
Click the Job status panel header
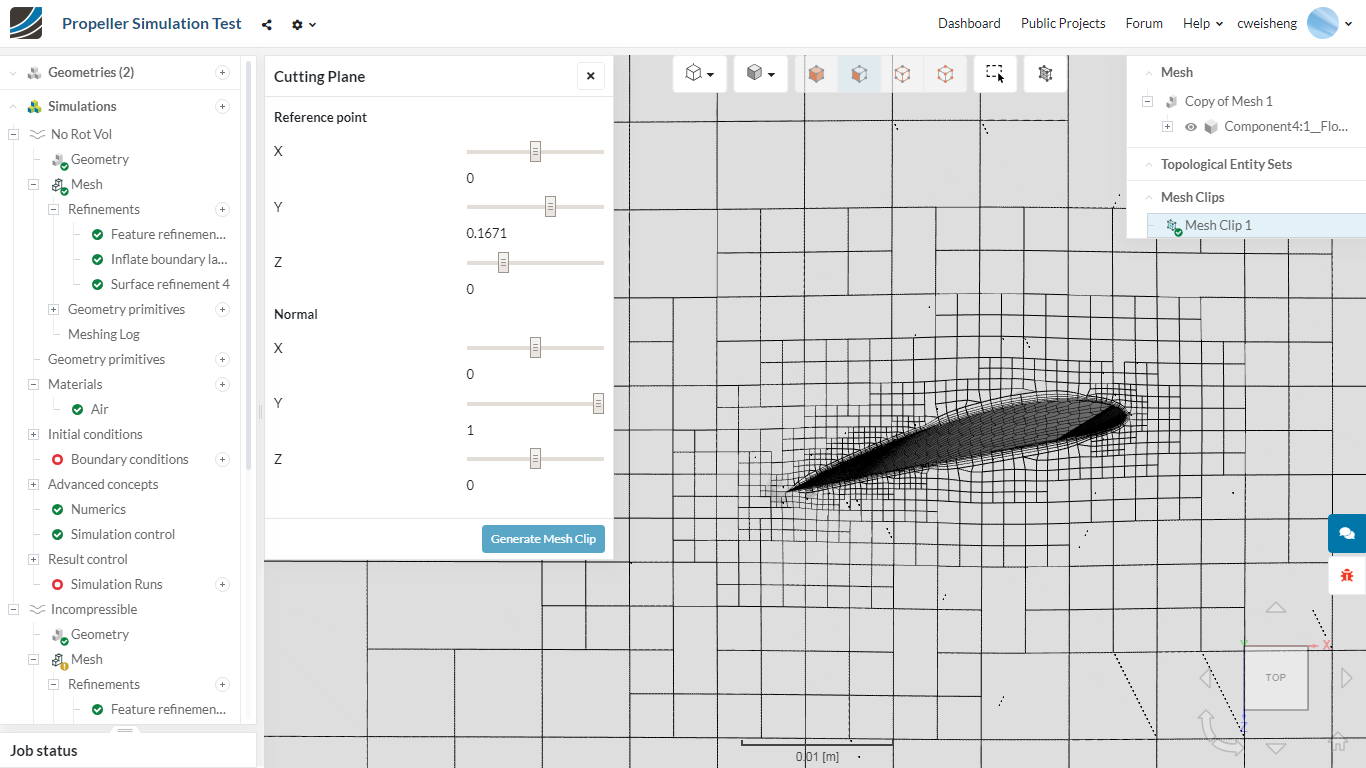(128, 751)
